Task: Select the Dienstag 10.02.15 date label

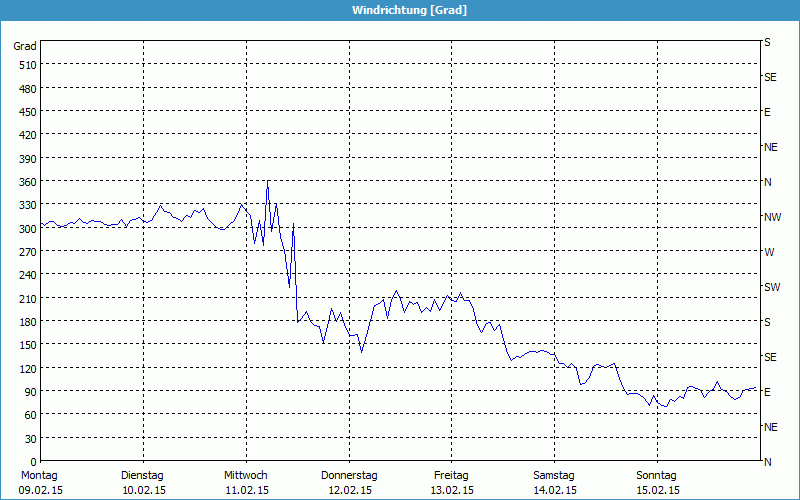Action: click(142, 482)
